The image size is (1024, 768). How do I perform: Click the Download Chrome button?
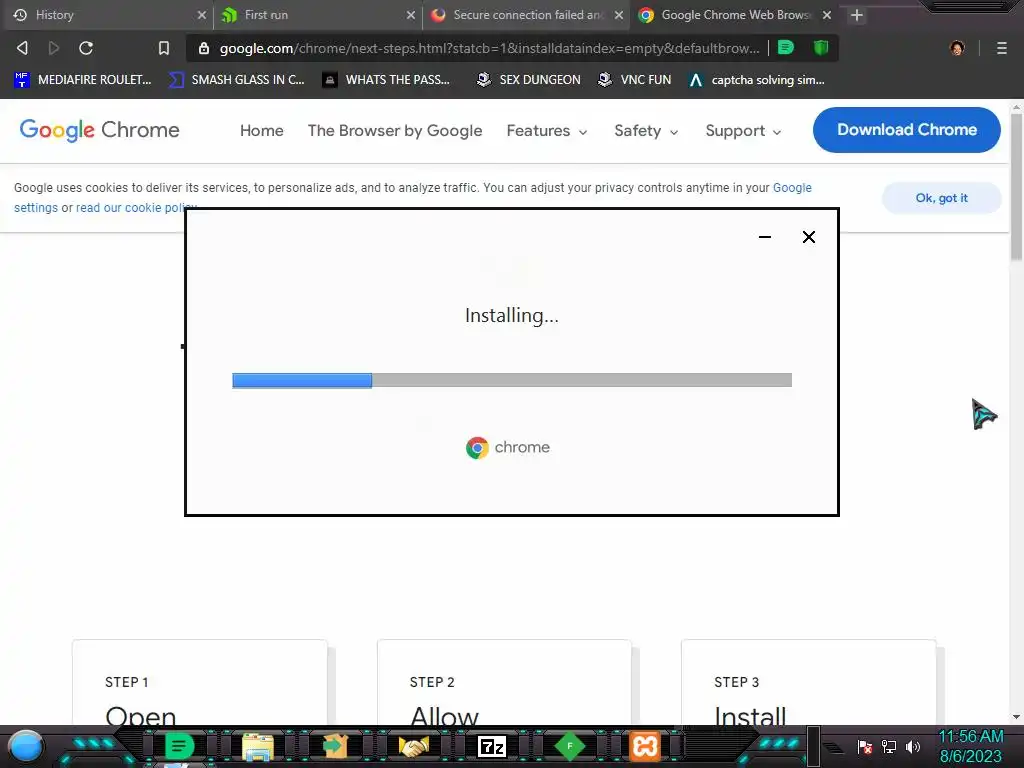906,130
